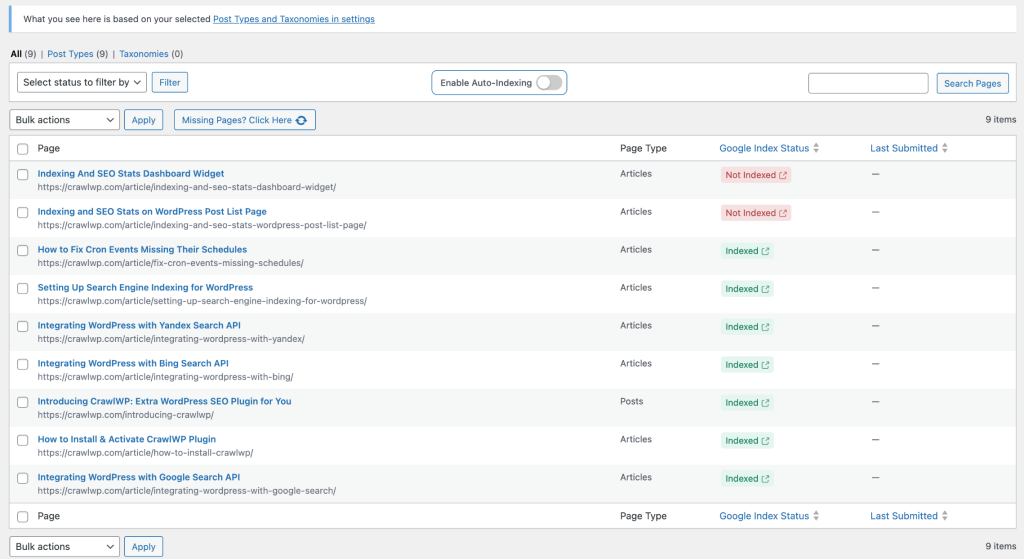Image resolution: width=1024 pixels, height=559 pixels.
Task: Check box for Integrating WordPress with Google Search API
Action: click(23, 478)
